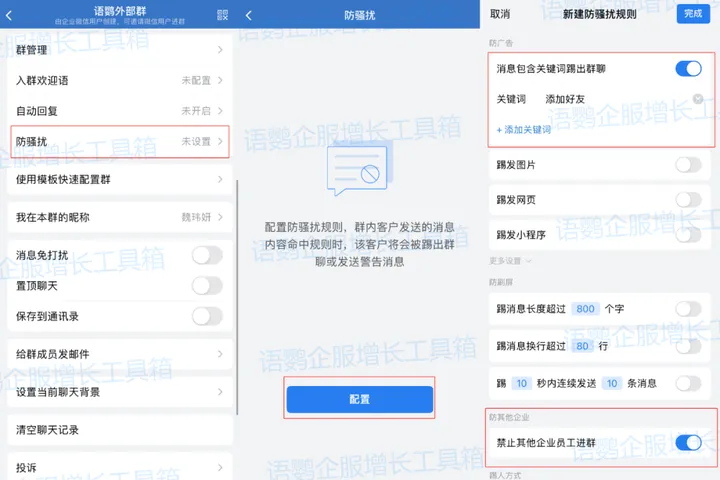The image size is (720, 480).
Task: Enable 踢发图片 switch
Action: click(688, 165)
